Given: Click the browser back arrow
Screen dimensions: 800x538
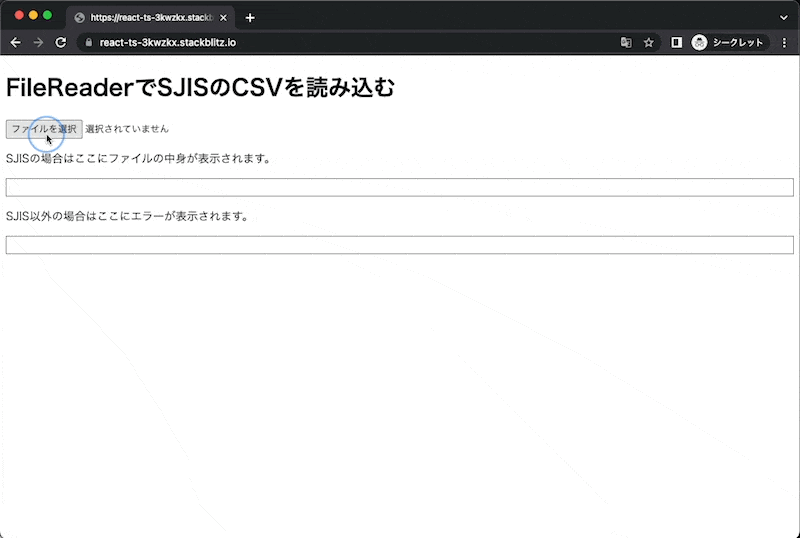Looking at the screenshot, I should click(16, 43).
